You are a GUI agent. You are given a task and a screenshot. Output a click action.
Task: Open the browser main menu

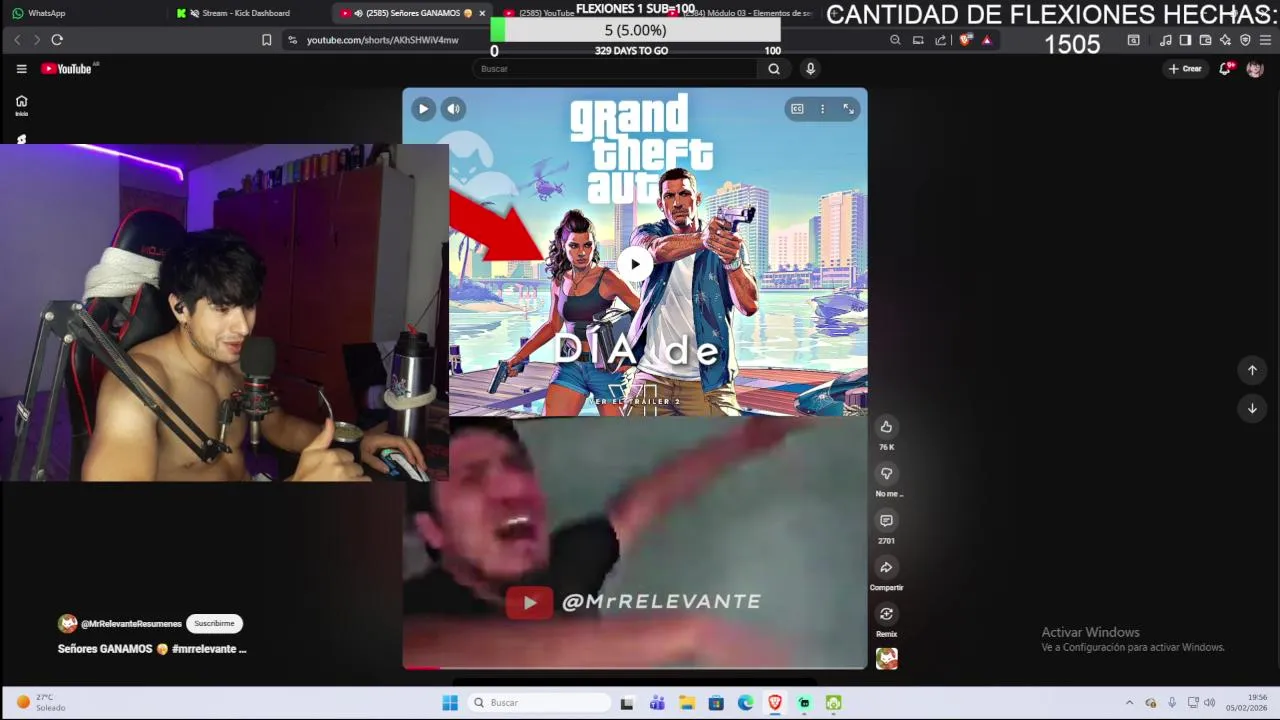click(1265, 40)
